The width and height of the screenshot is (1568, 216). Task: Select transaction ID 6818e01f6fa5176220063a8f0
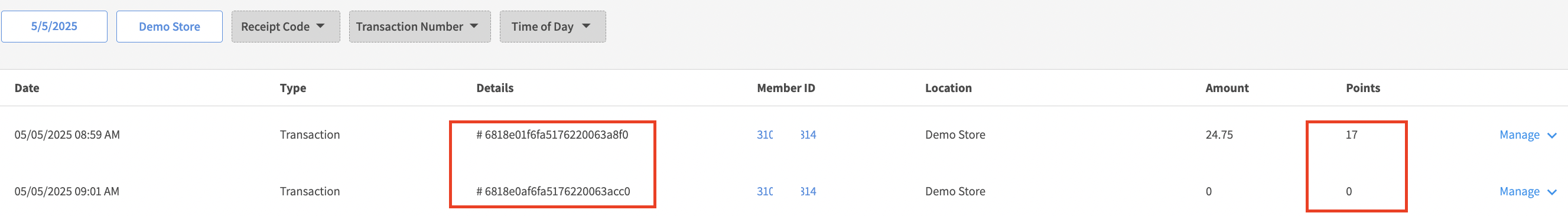point(552,135)
